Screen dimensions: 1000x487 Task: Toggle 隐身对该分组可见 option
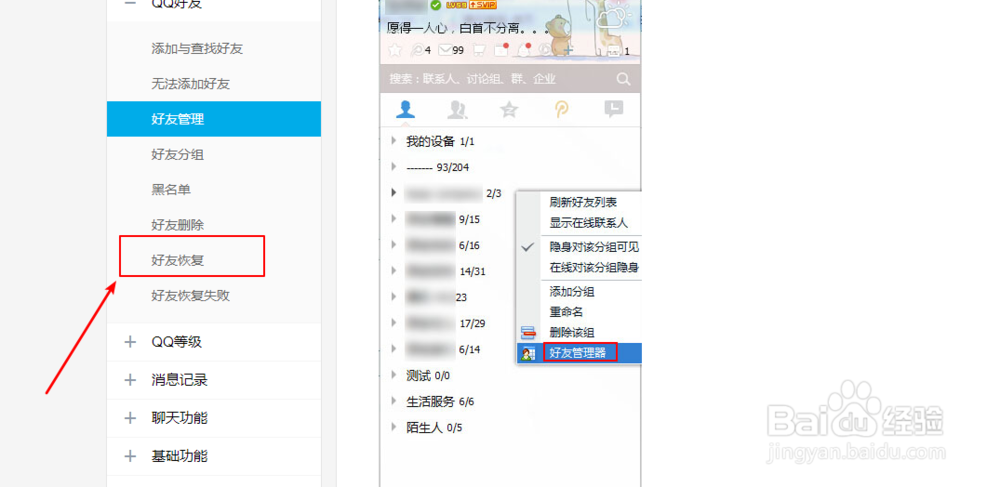[x=579, y=247]
